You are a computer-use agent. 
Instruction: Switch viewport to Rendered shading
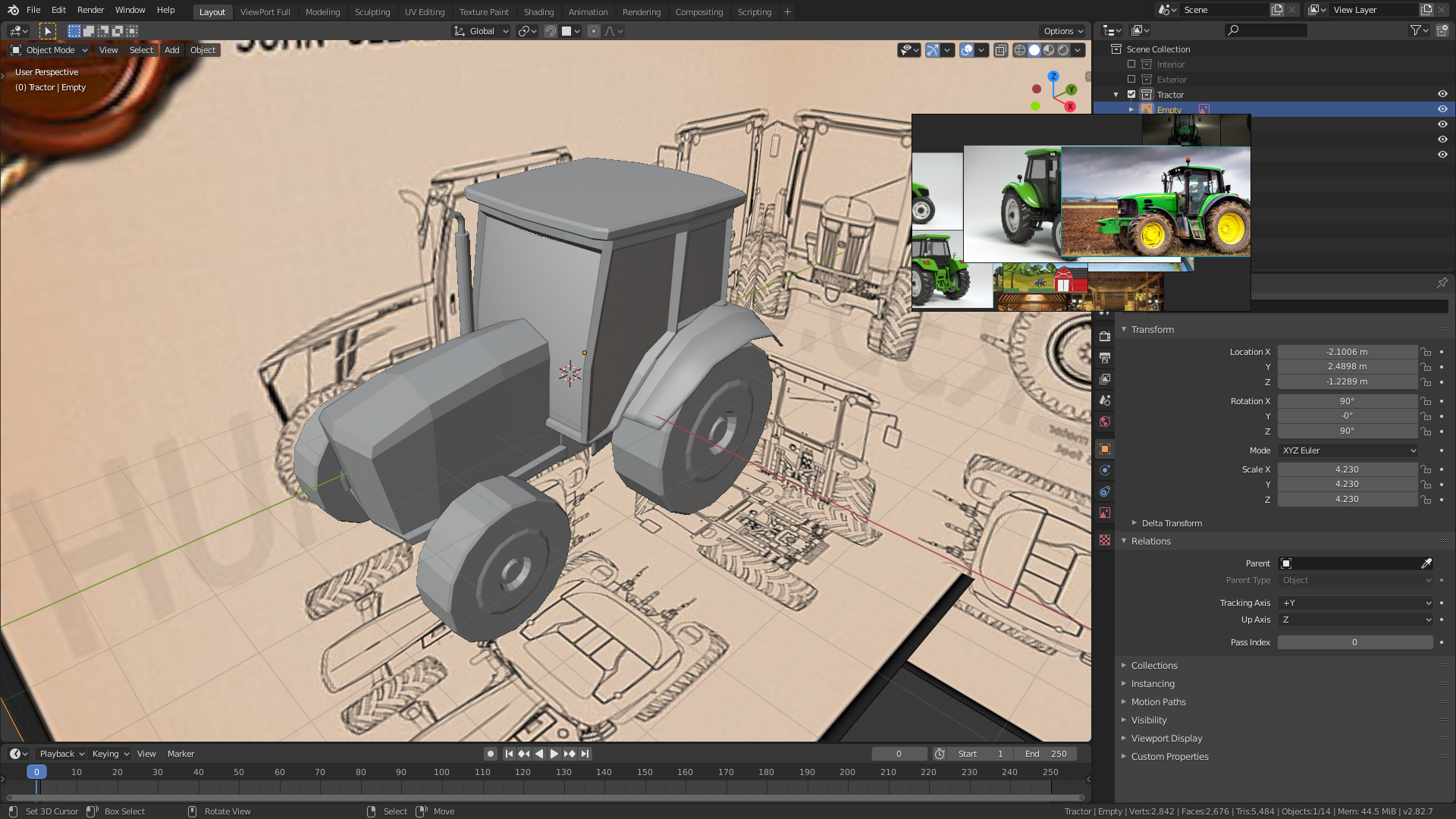(x=1063, y=50)
